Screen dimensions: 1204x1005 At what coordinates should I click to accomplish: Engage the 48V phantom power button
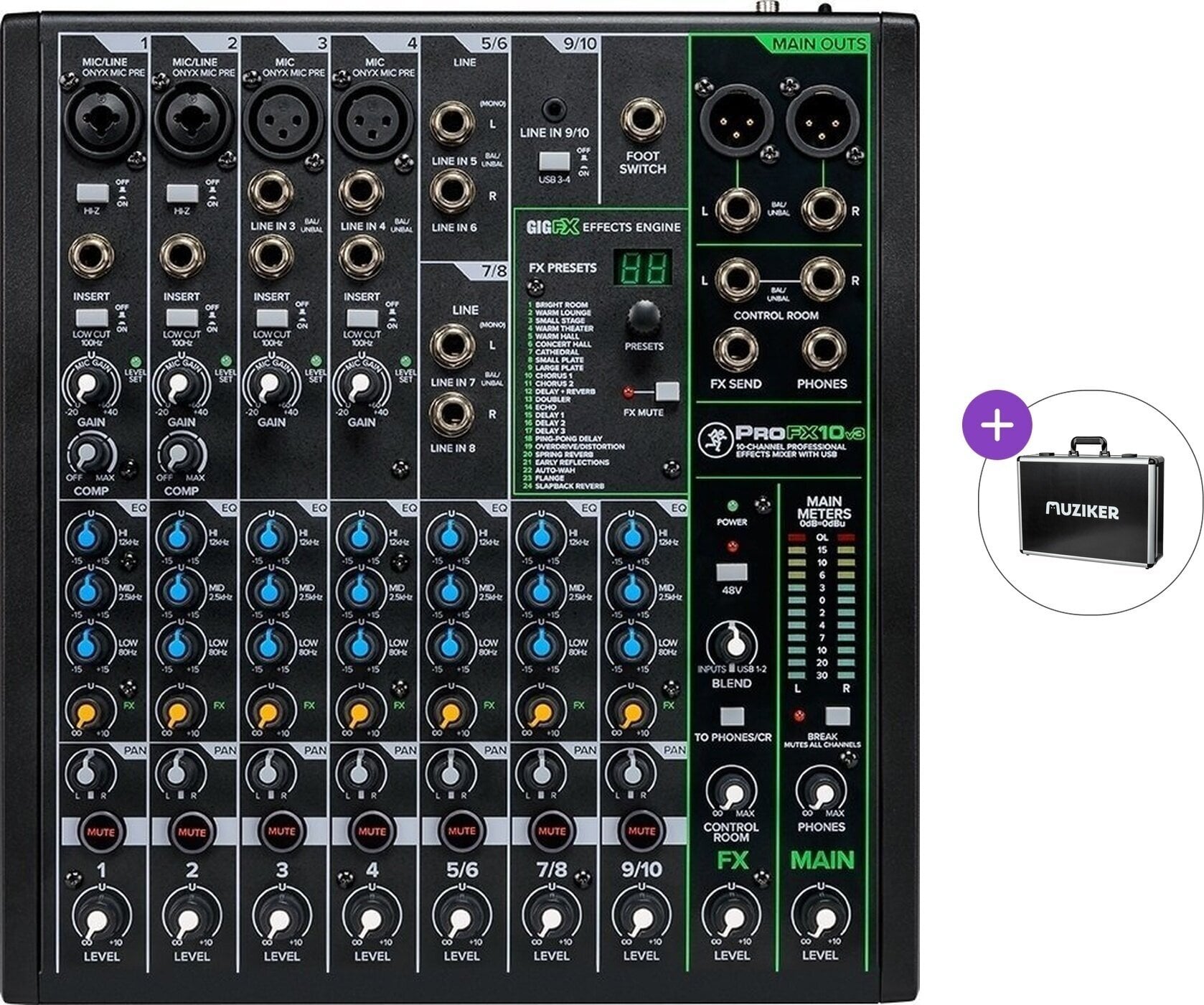732,573
